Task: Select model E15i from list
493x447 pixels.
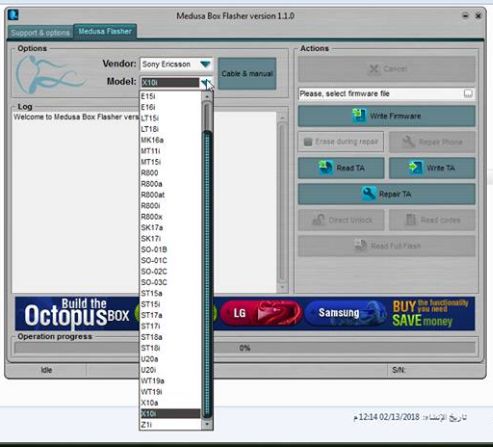Action: 170,96
